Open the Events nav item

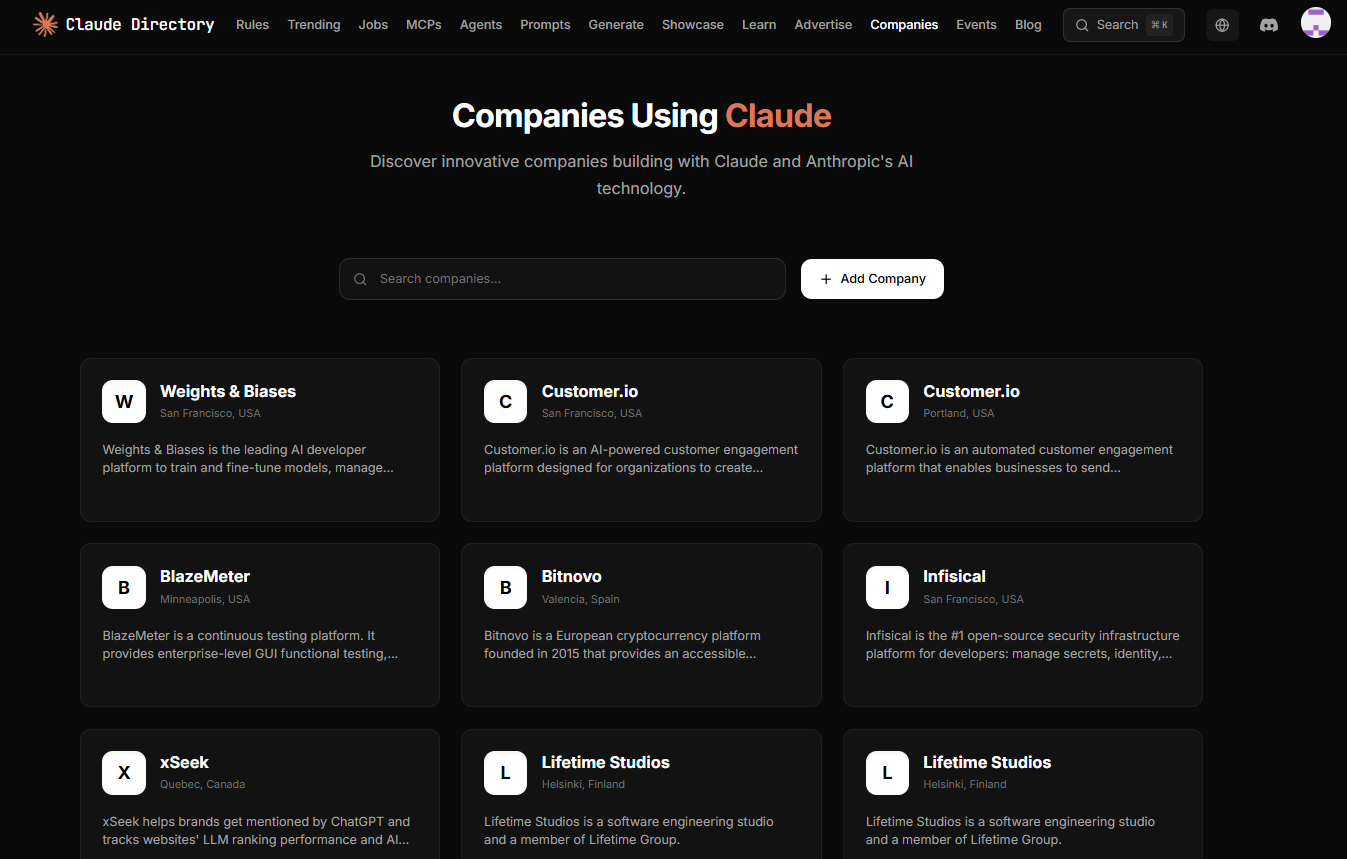976,25
